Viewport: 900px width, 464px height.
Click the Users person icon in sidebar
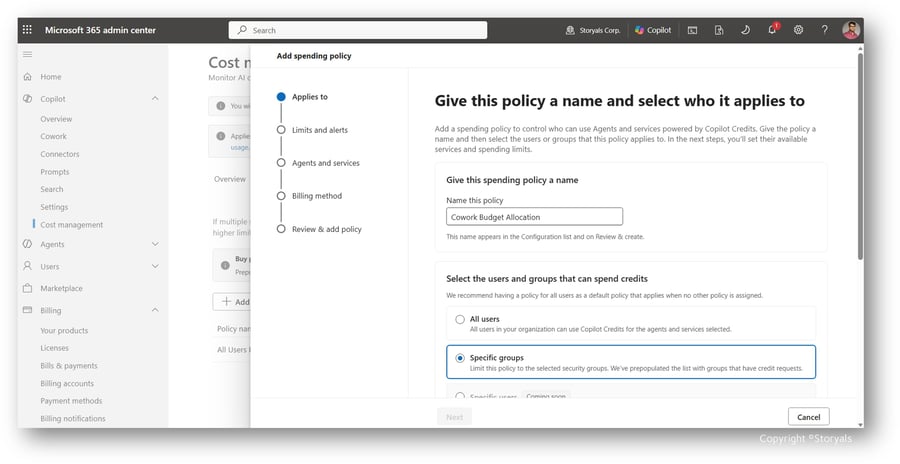pyautogui.click(x=27, y=266)
